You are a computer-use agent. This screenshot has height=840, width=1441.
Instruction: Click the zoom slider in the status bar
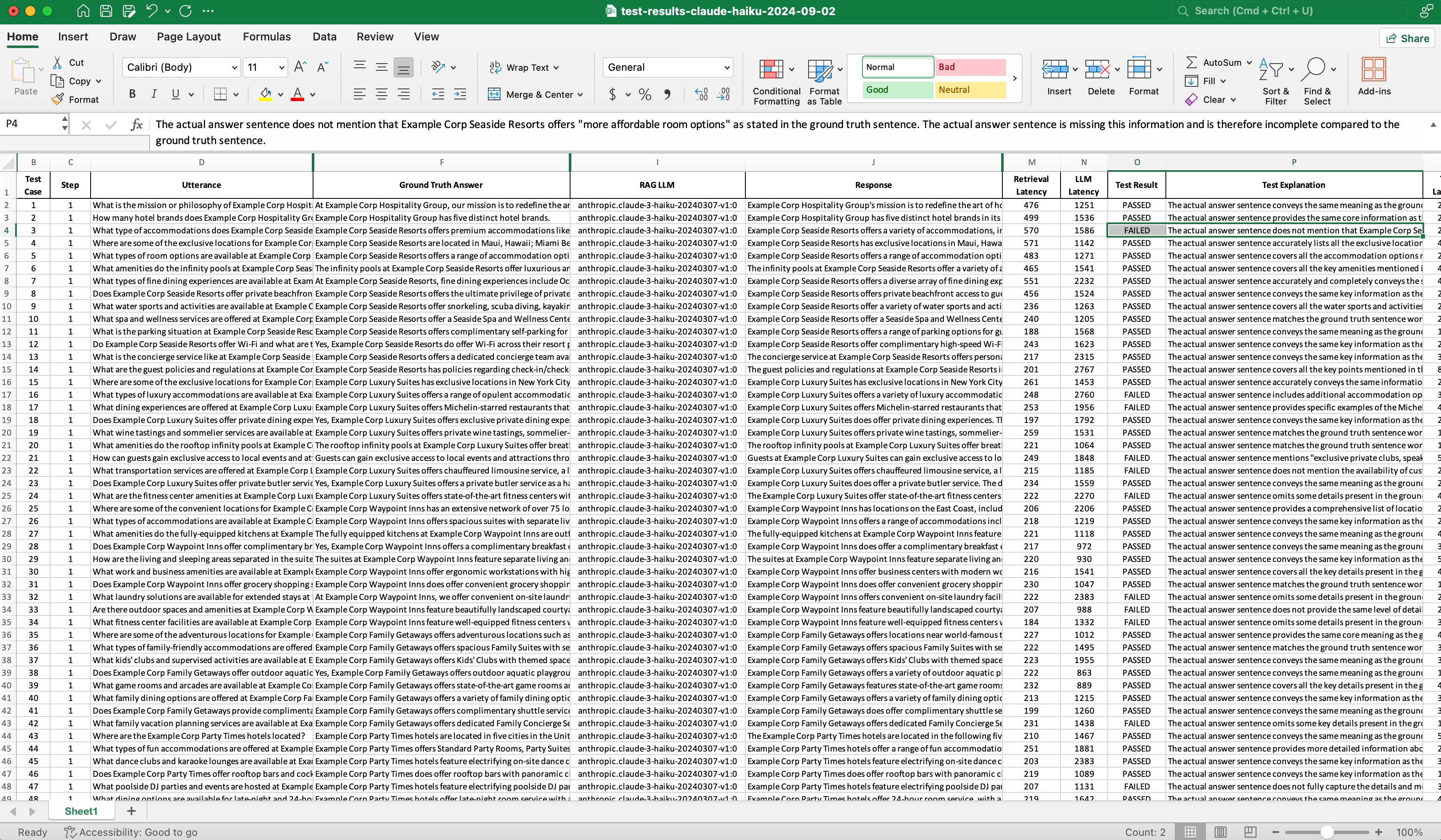point(1327,832)
